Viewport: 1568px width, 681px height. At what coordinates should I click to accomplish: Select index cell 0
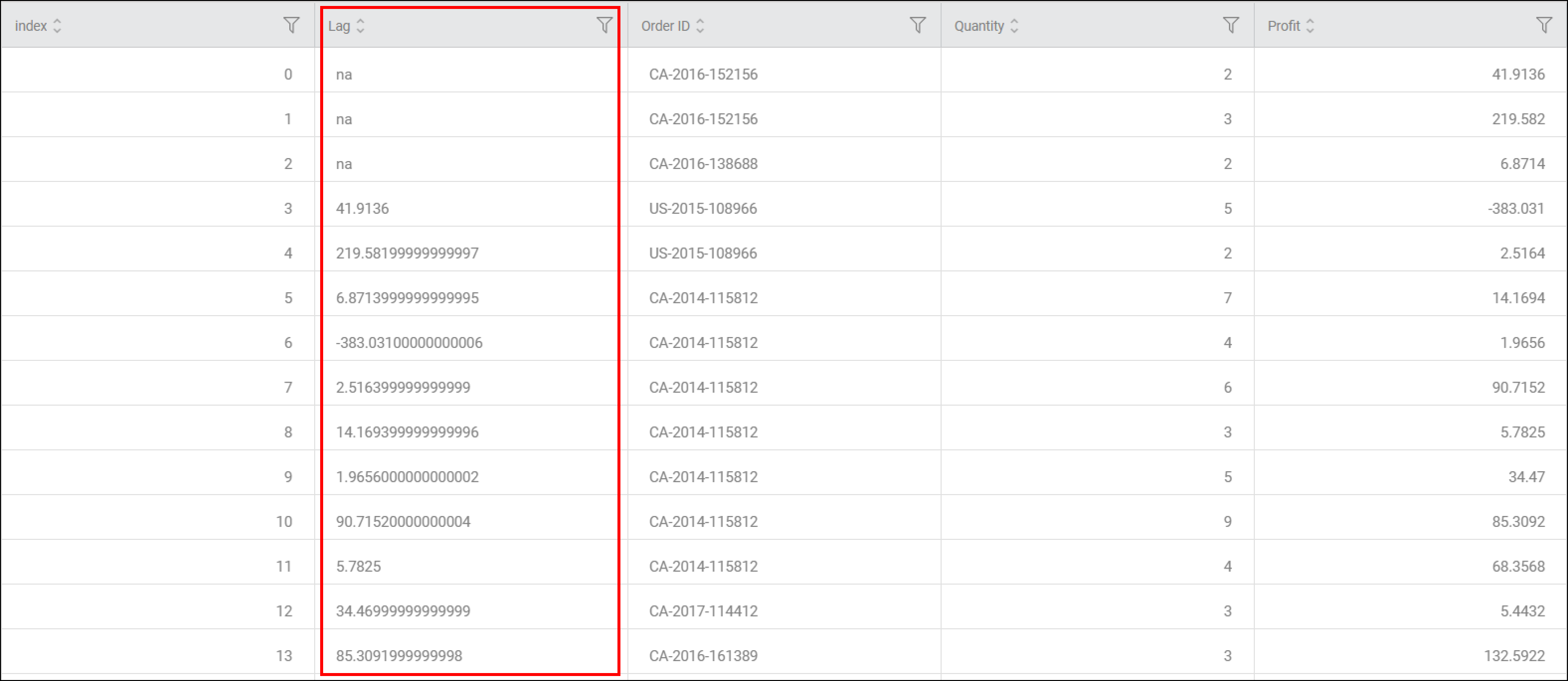click(x=288, y=74)
